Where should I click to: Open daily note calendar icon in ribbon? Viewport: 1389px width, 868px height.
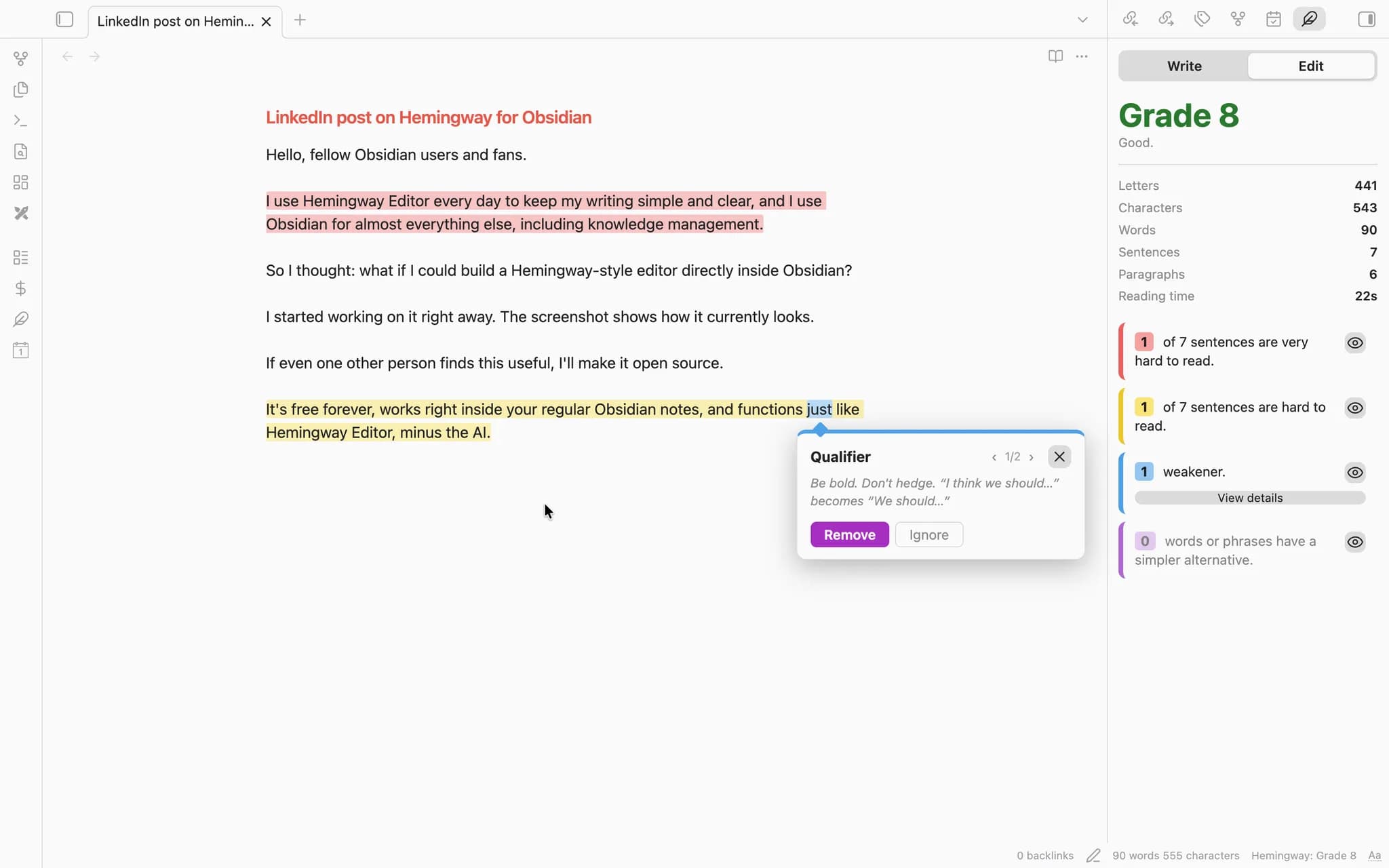[x=21, y=351]
